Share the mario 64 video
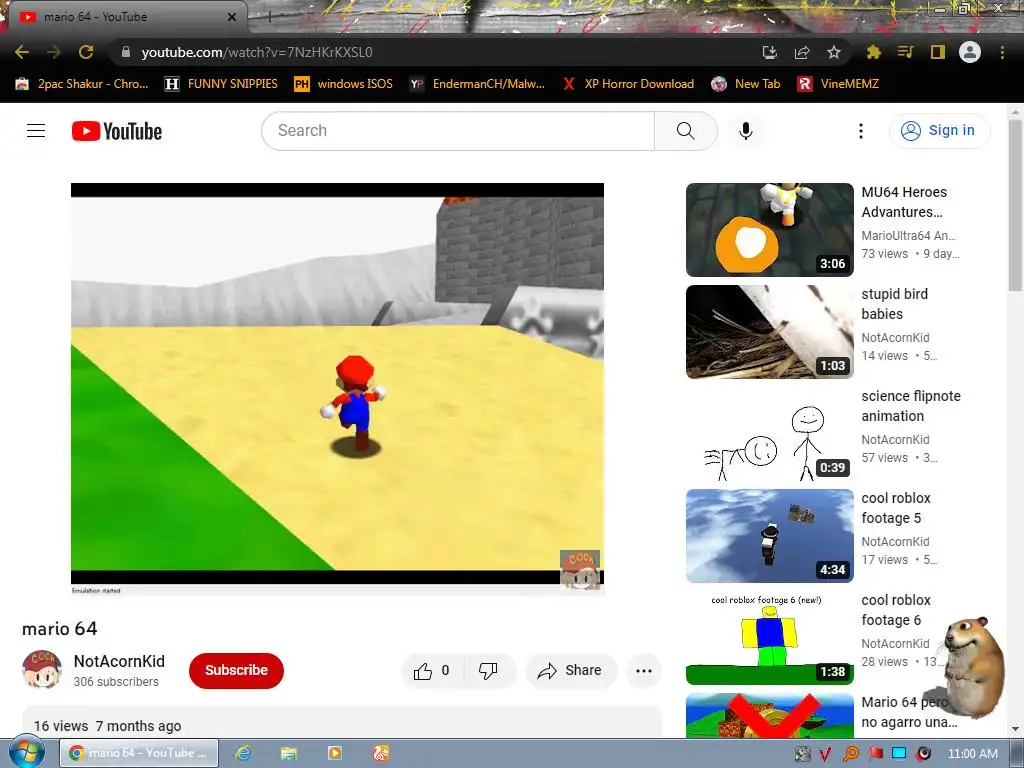This screenshot has height=768, width=1024. [569, 671]
